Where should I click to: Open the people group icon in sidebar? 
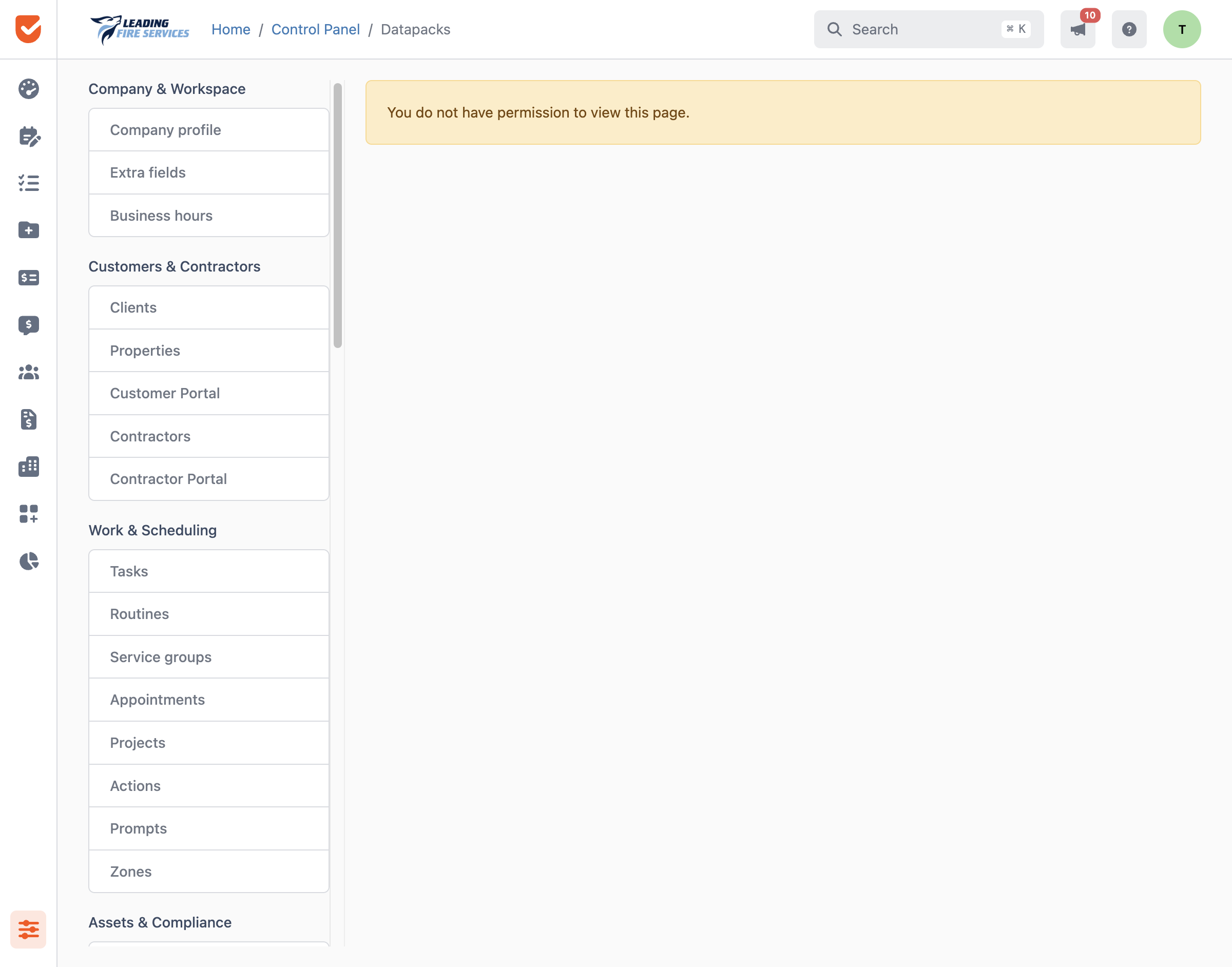(28, 373)
